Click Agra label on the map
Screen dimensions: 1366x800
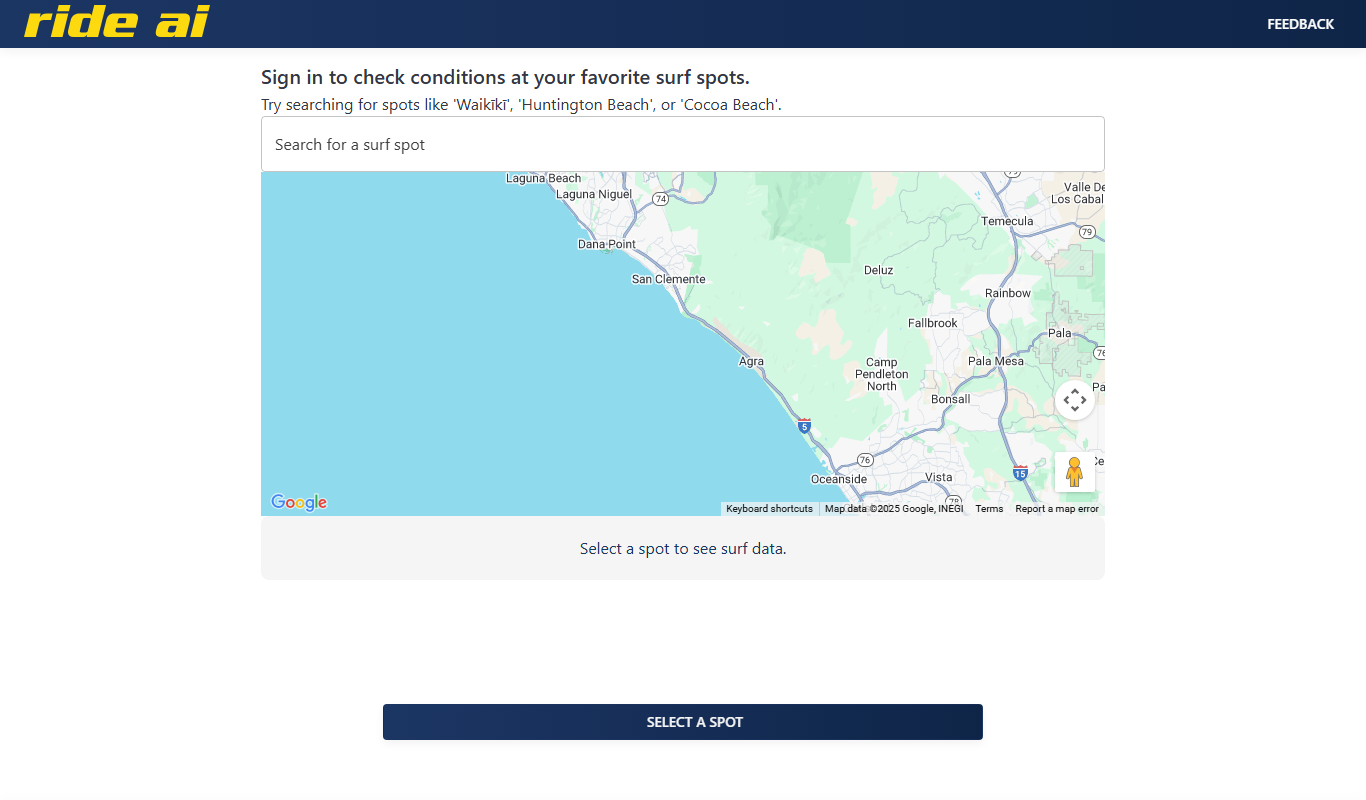(x=751, y=361)
